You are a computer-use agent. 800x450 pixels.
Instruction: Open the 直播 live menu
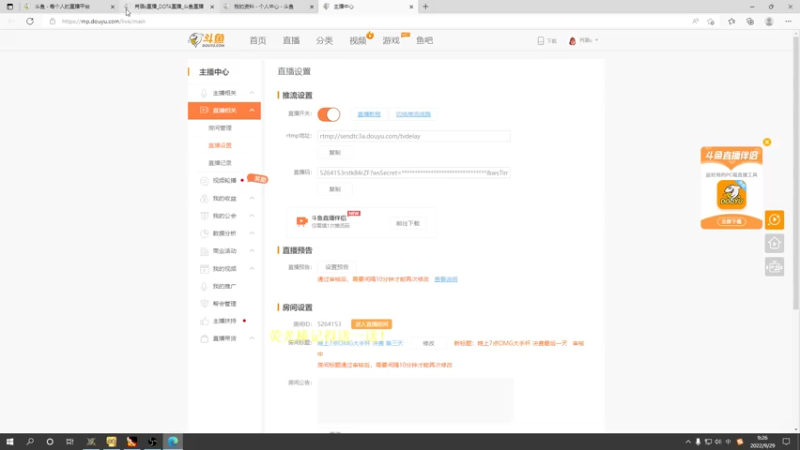coord(291,40)
